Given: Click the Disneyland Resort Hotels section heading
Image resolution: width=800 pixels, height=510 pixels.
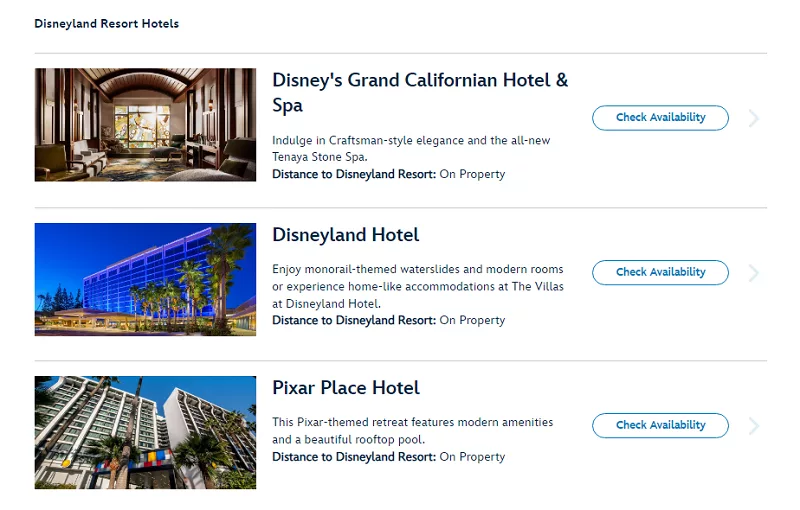Looking at the screenshot, I should 107,23.
